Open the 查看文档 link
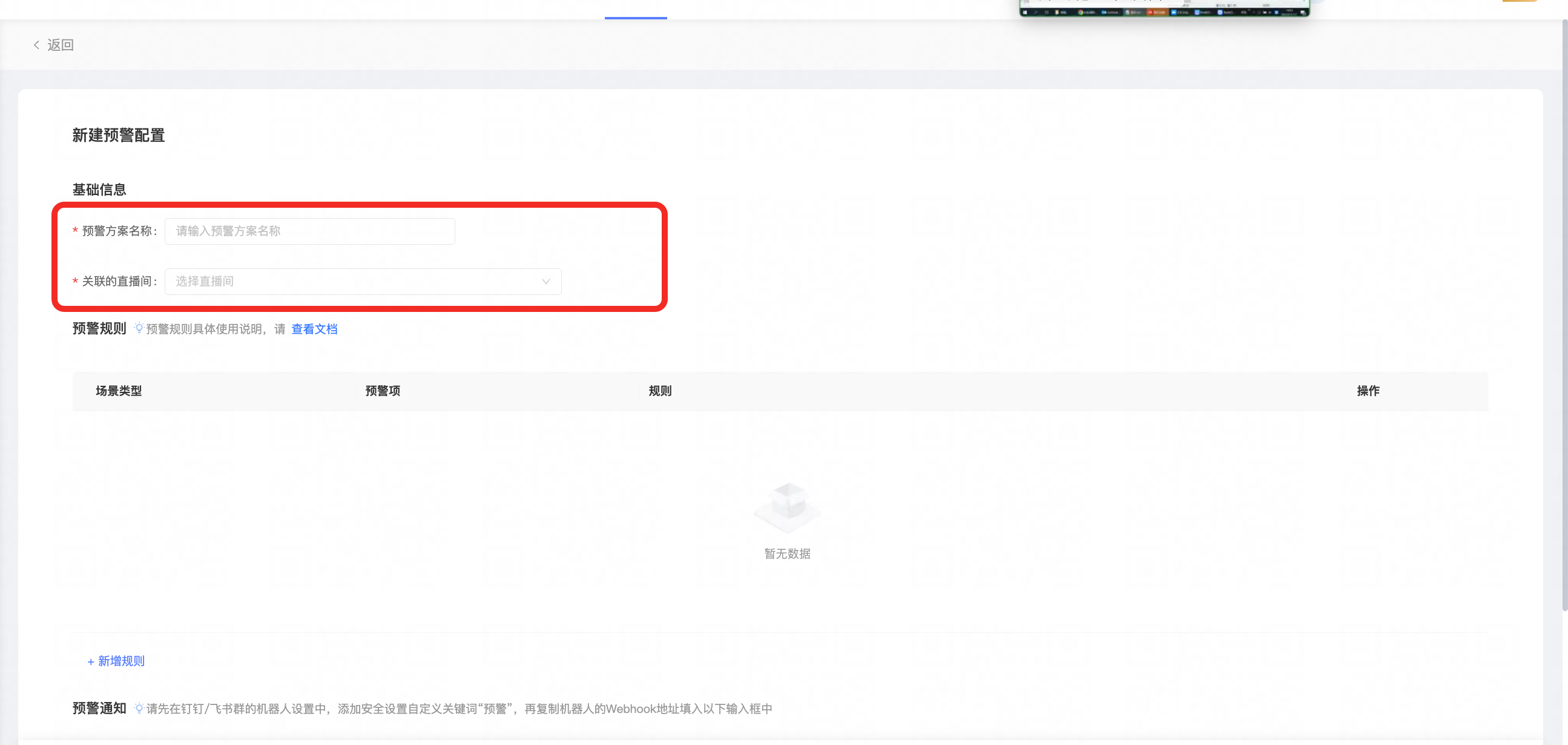 pos(314,329)
